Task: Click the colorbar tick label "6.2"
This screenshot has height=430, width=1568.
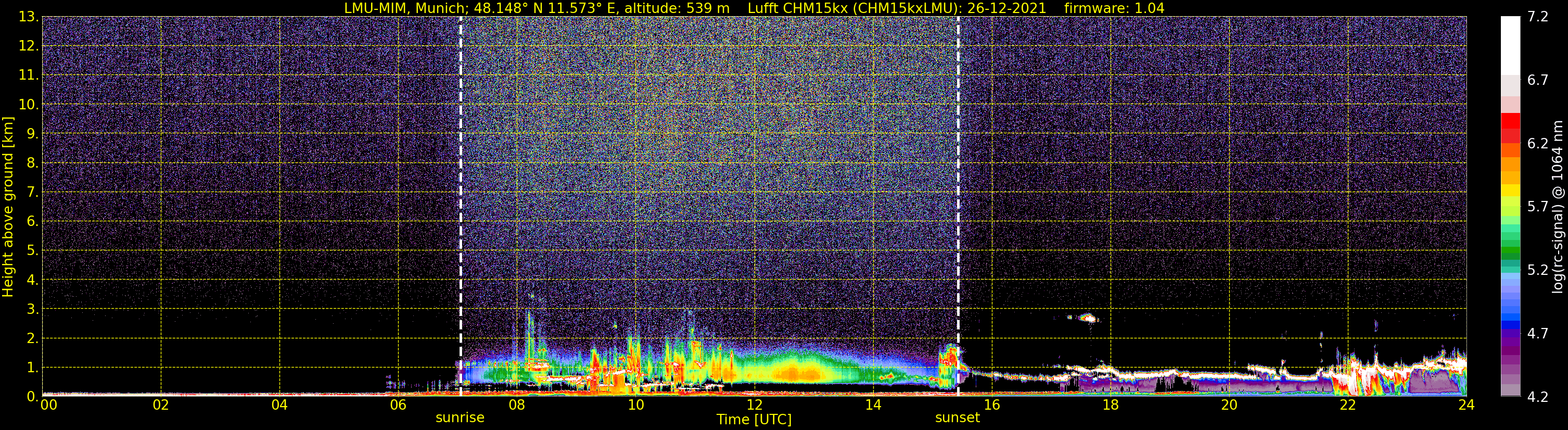Action: coord(1538,144)
